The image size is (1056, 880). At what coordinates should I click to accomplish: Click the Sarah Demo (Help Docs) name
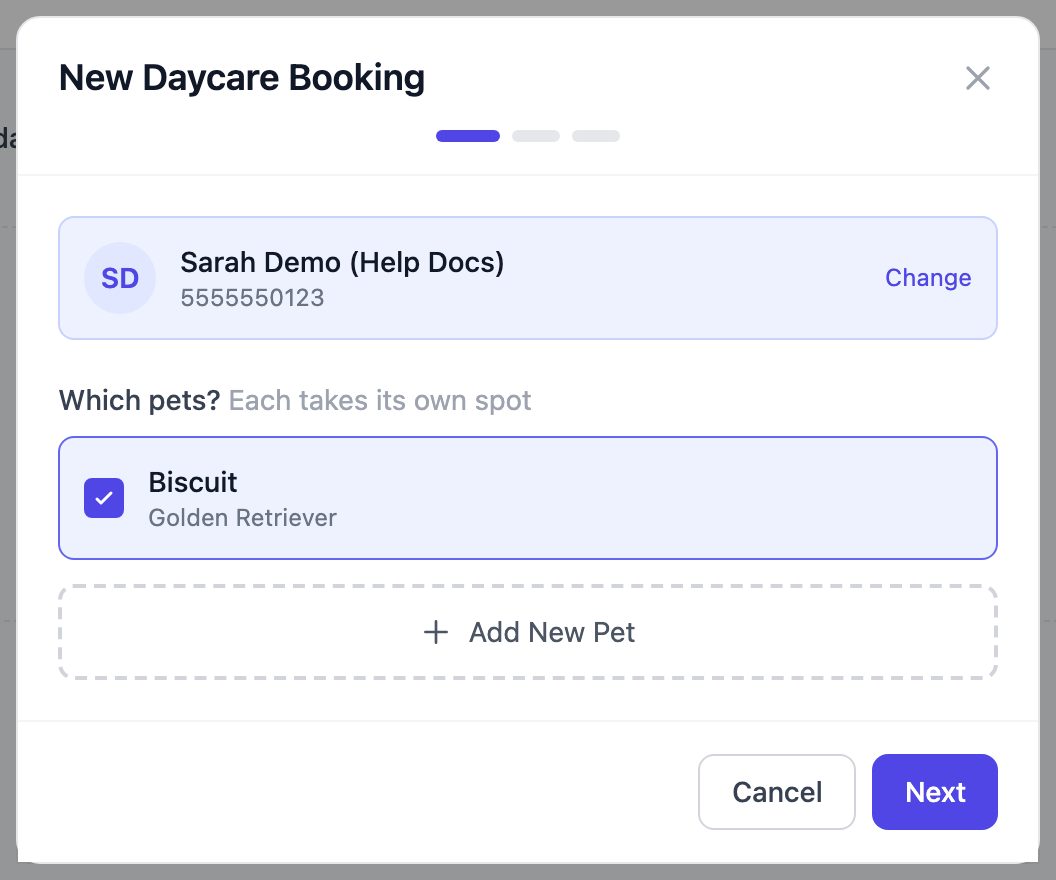pyautogui.click(x=342, y=263)
